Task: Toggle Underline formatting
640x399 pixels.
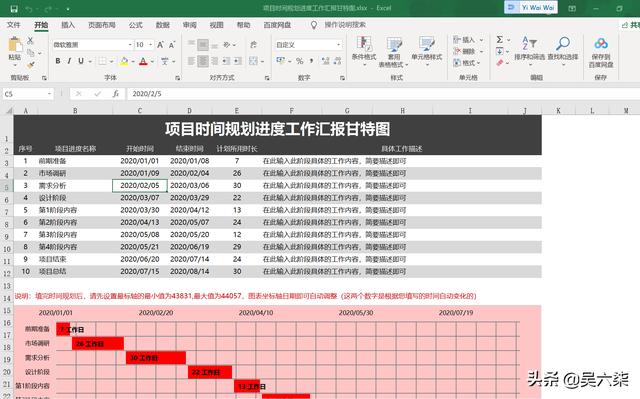Action: pos(81,61)
